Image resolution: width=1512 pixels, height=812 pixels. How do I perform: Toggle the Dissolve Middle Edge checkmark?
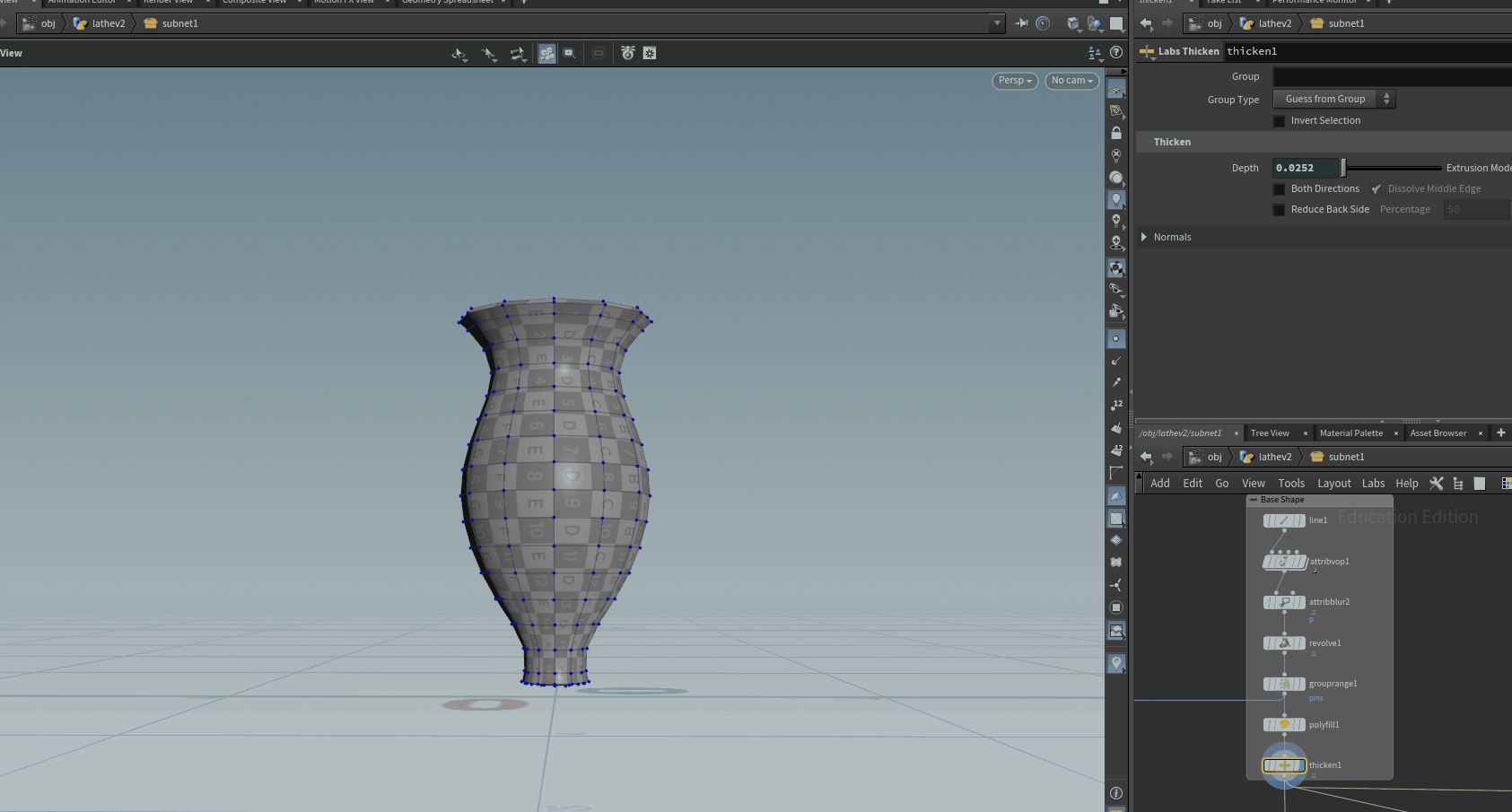coord(1377,189)
